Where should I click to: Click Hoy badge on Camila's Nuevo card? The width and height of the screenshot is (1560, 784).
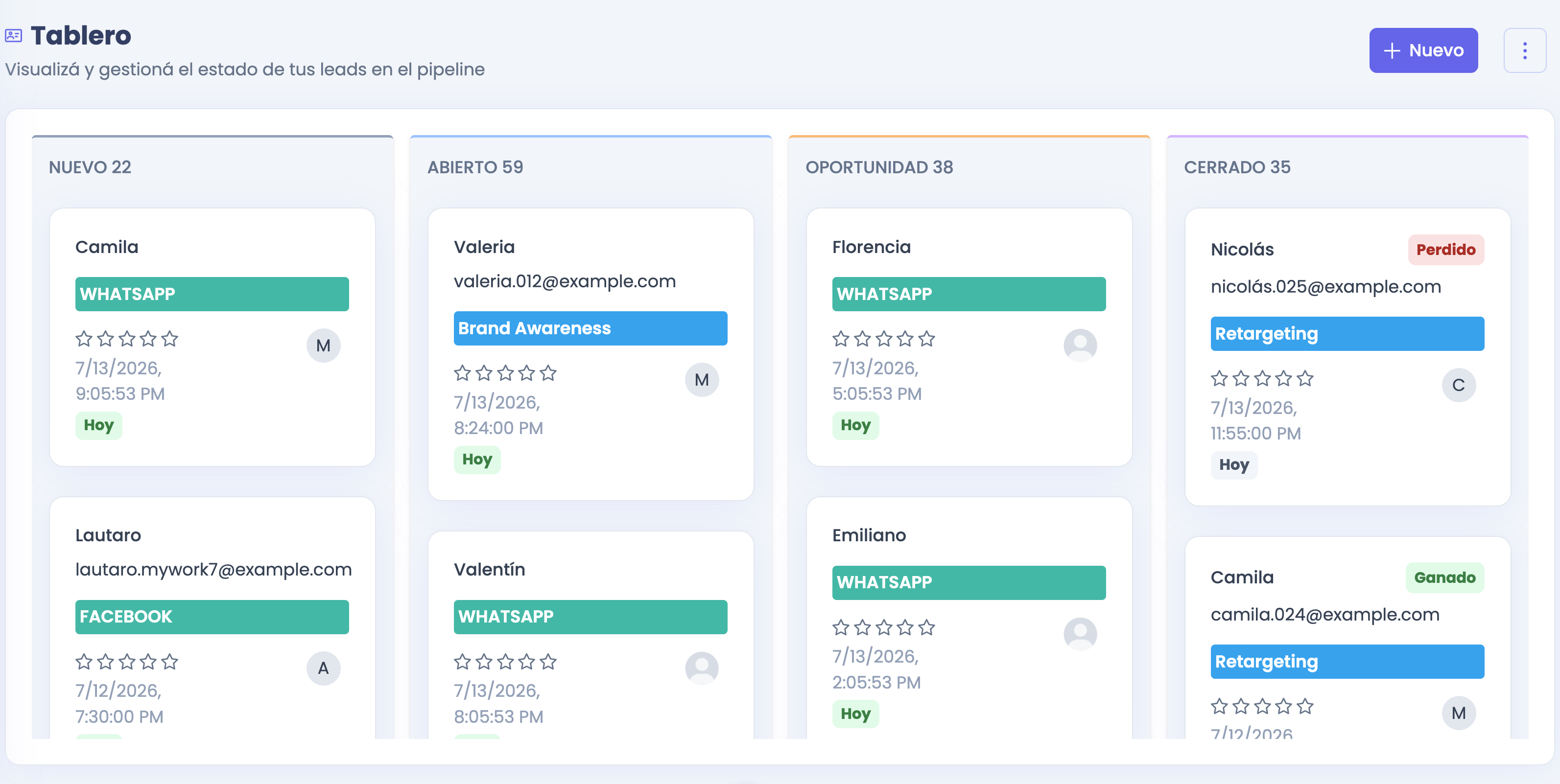[x=99, y=426]
